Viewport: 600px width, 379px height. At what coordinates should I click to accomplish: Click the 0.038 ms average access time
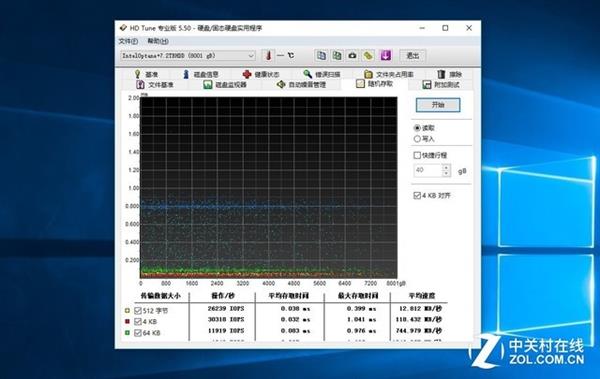pos(295,309)
